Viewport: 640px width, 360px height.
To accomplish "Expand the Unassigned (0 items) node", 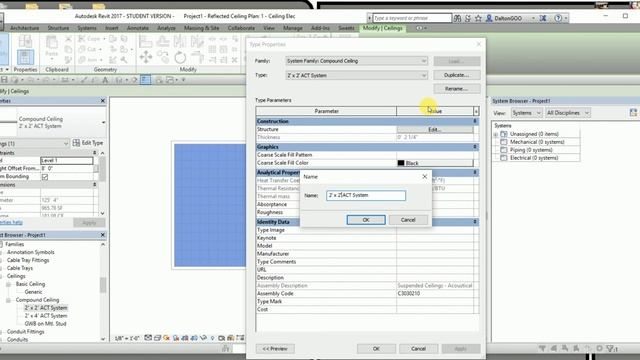I will (x=496, y=134).
